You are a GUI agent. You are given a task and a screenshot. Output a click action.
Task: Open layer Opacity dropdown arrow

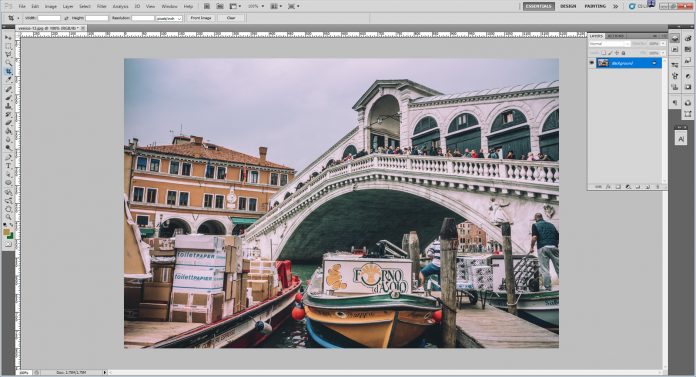pyautogui.click(x=663, y=44)
